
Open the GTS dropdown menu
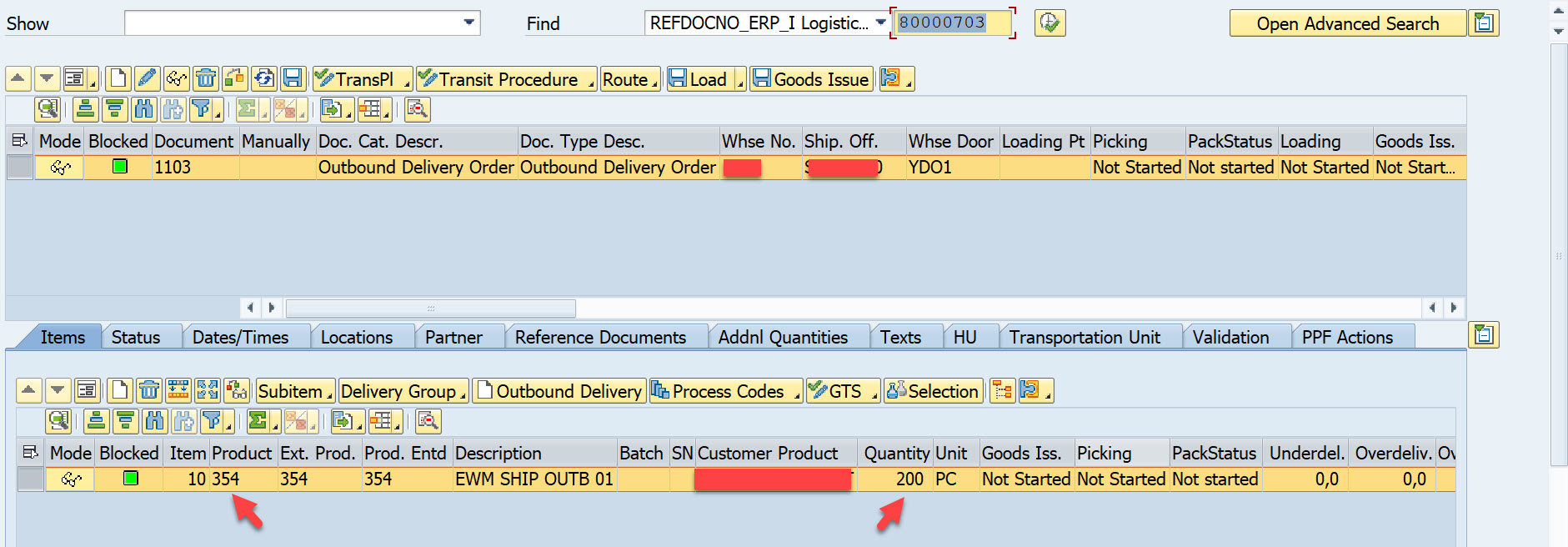(x=843, y=390)
